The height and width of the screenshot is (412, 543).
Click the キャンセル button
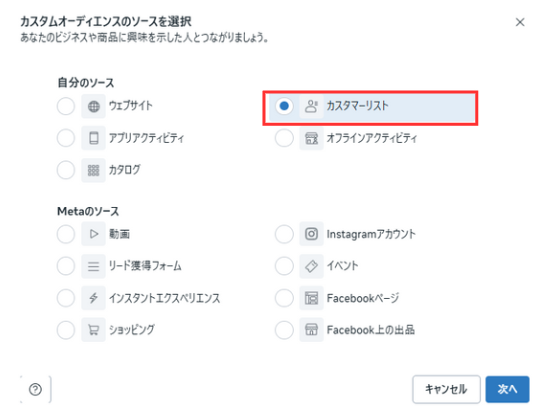(446, 389)
